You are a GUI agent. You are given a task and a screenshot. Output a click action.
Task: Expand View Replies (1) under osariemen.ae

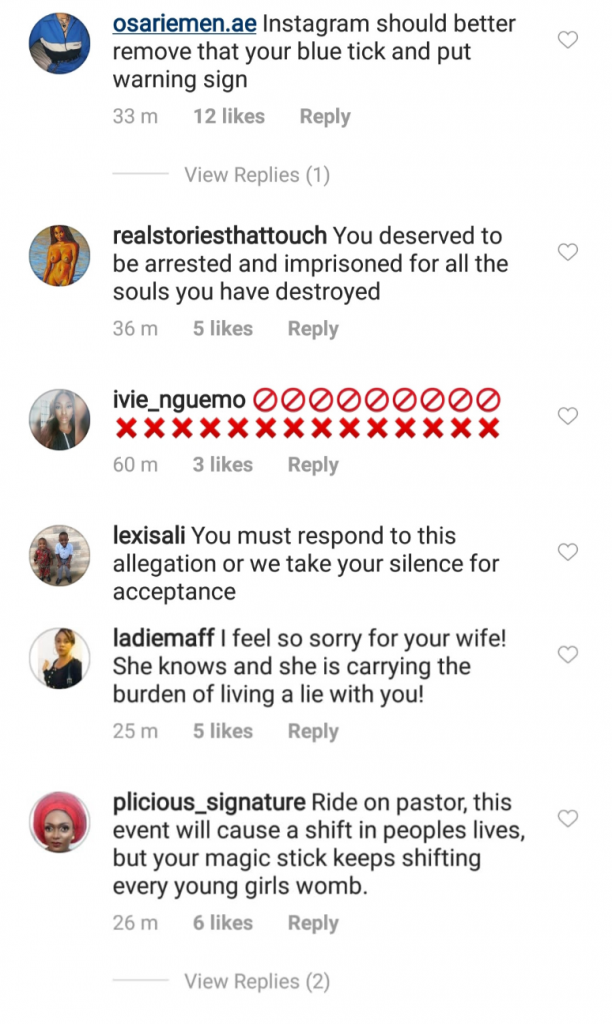[256, 175]
